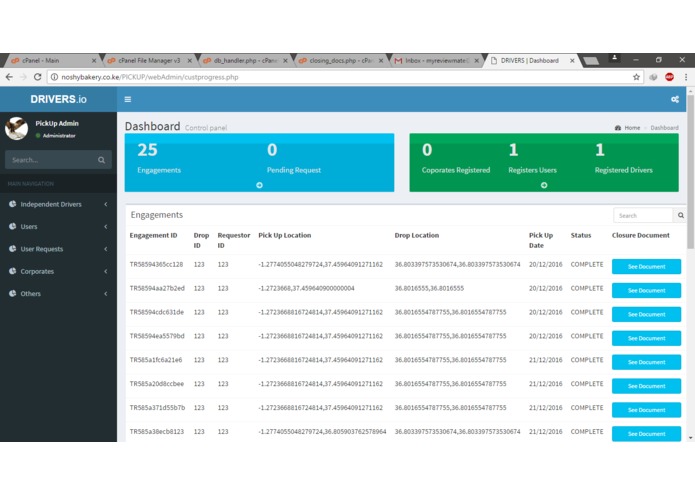This screenshot has width=695, height=494.
Task: Close the Gmail Inbox tab
Action: (476, 61)
